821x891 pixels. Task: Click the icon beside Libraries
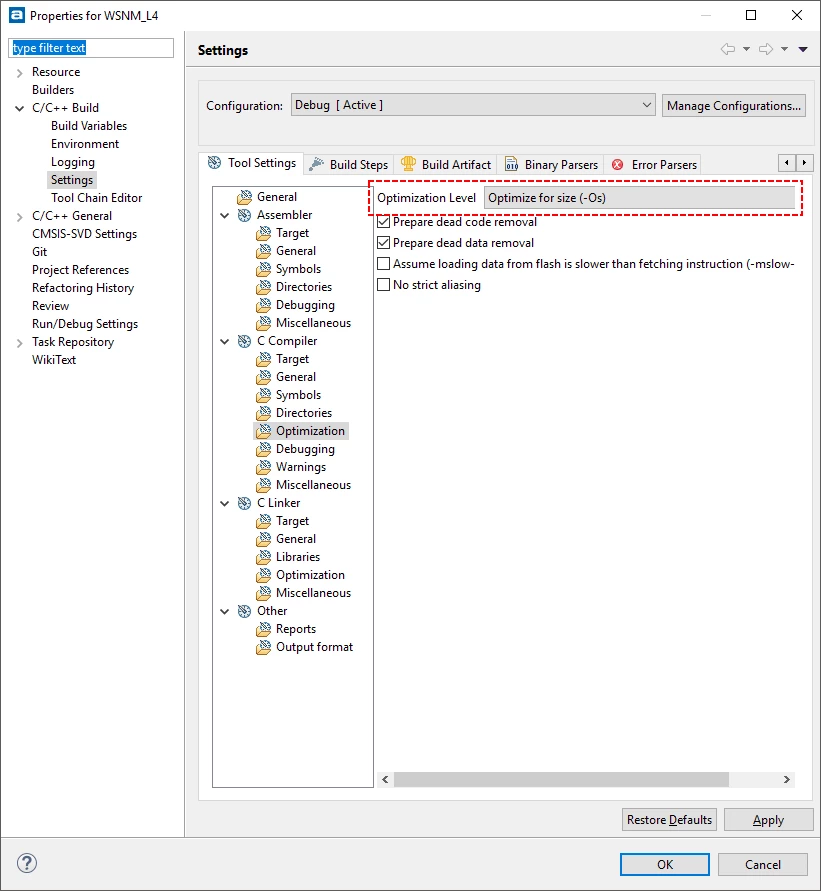(x=264, y=557)
